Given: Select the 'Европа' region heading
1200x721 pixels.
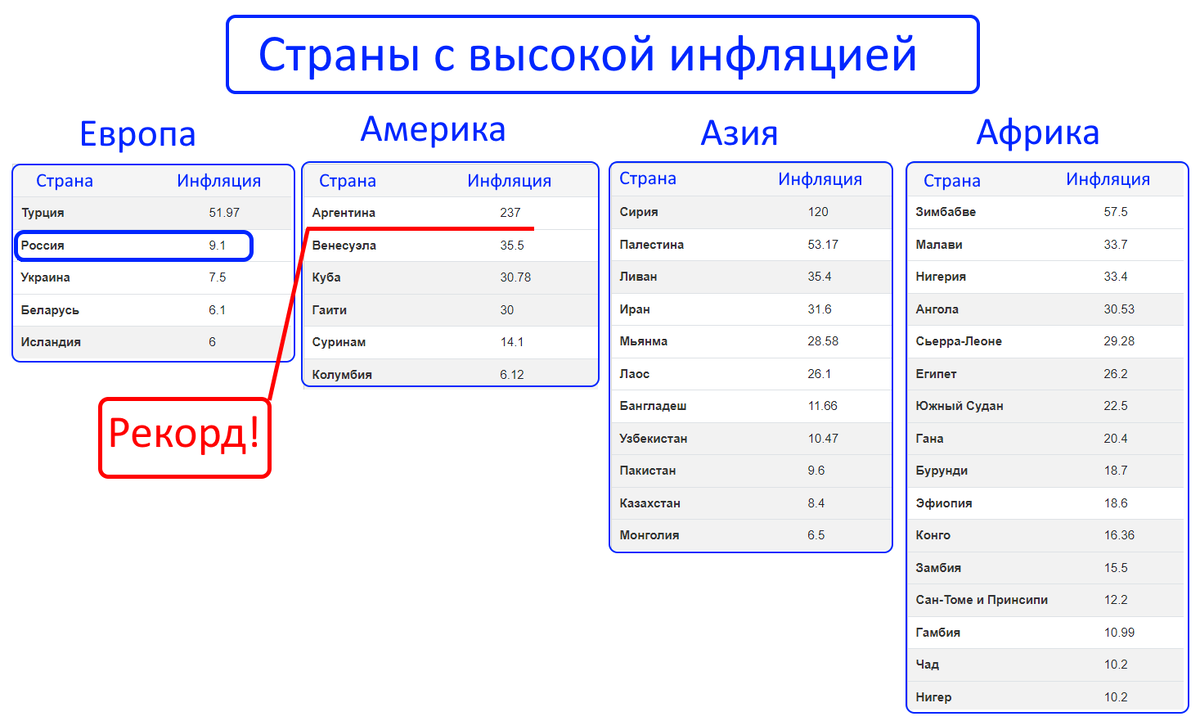Looking at the screenshot, I should point(137,134).
